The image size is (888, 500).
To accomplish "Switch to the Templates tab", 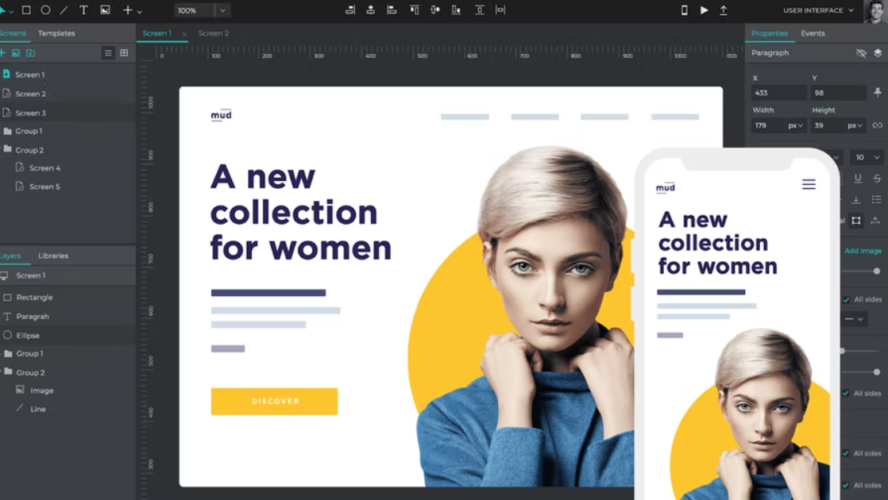I will click(x=56, y=33).
